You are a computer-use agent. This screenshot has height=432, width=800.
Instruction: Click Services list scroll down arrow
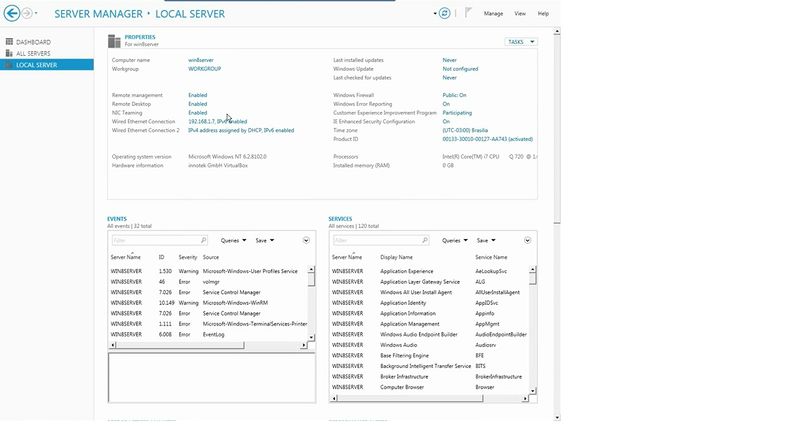pos(533,391)
